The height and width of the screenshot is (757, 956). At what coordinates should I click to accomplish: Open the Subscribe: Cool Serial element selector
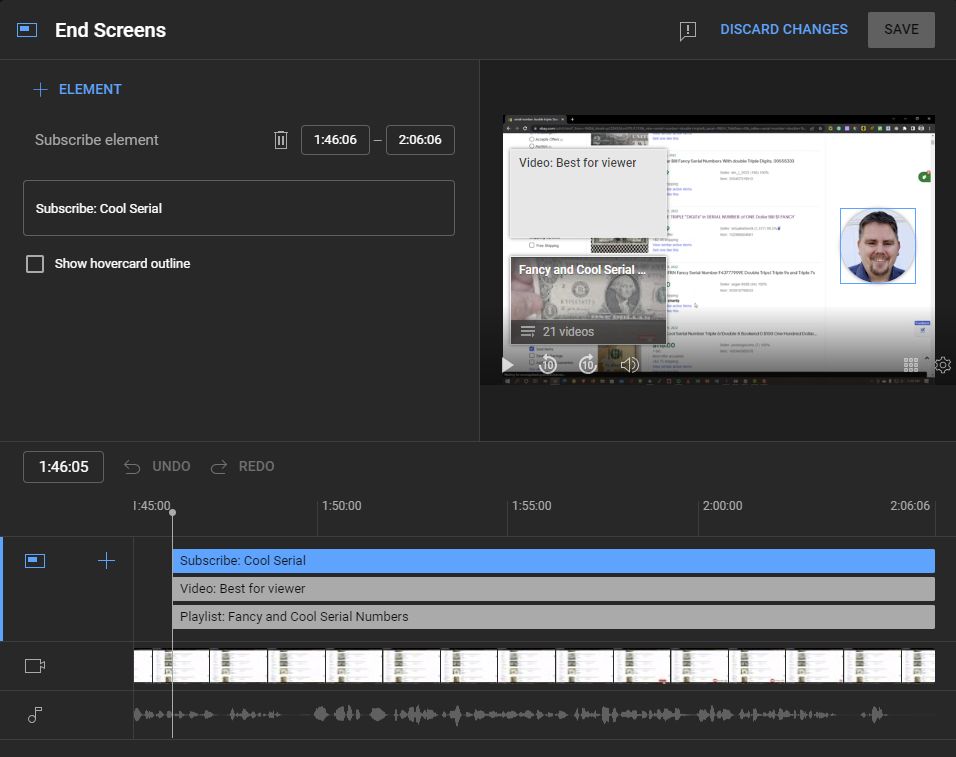pos(239,208)
